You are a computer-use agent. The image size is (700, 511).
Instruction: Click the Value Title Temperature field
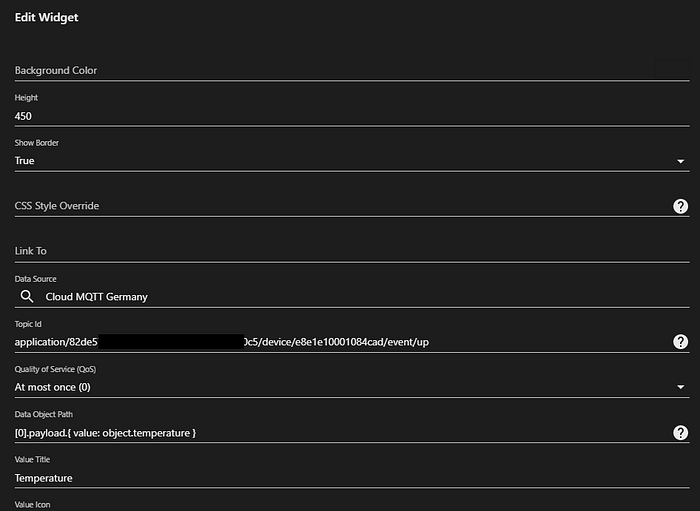[352, 478]
